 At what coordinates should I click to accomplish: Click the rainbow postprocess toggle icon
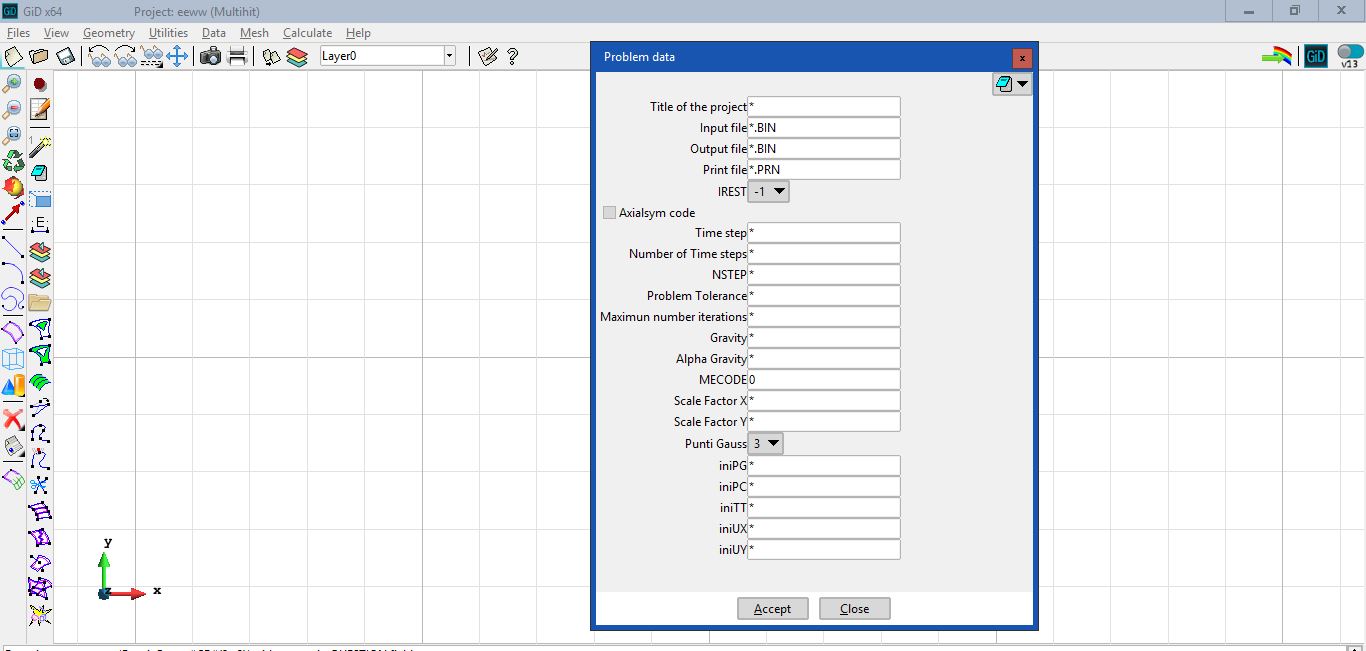coord(1276,57)
